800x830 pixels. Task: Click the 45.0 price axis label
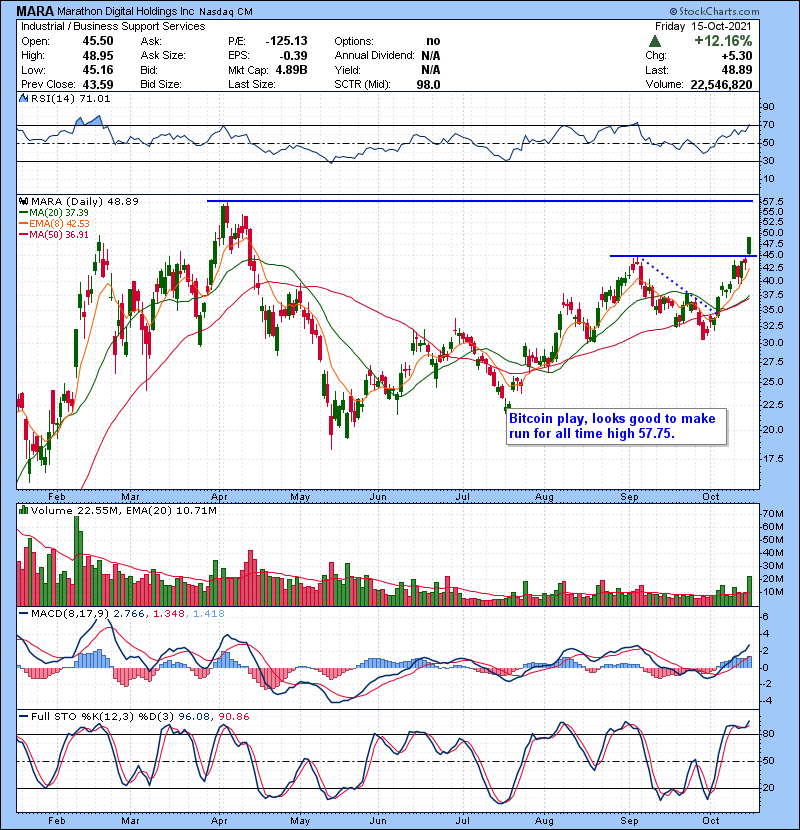point(772,255)
